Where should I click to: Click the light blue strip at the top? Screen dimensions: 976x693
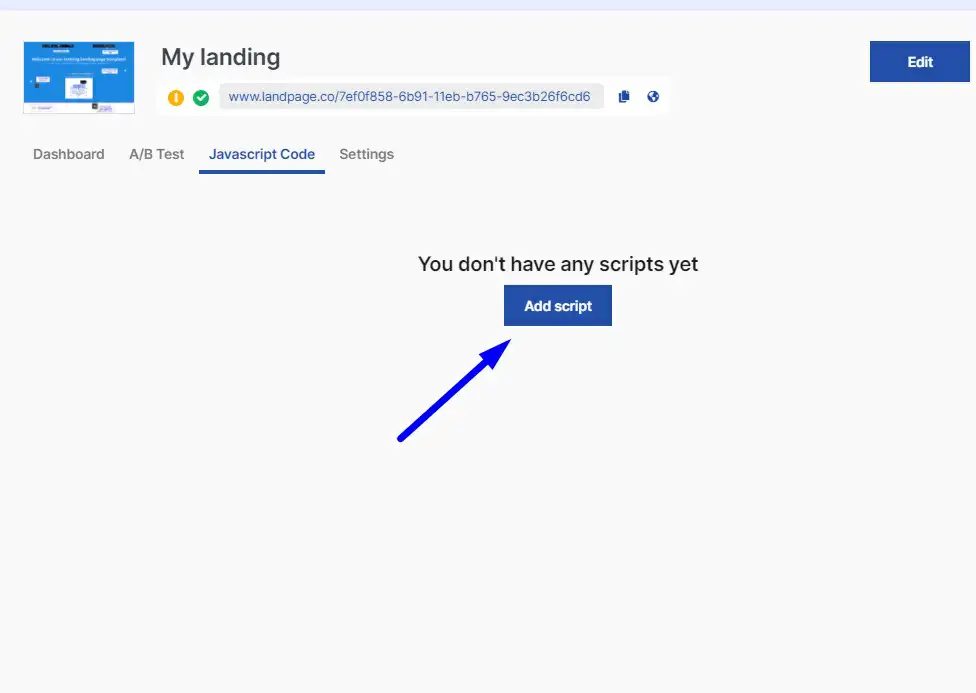click(488, 5)
